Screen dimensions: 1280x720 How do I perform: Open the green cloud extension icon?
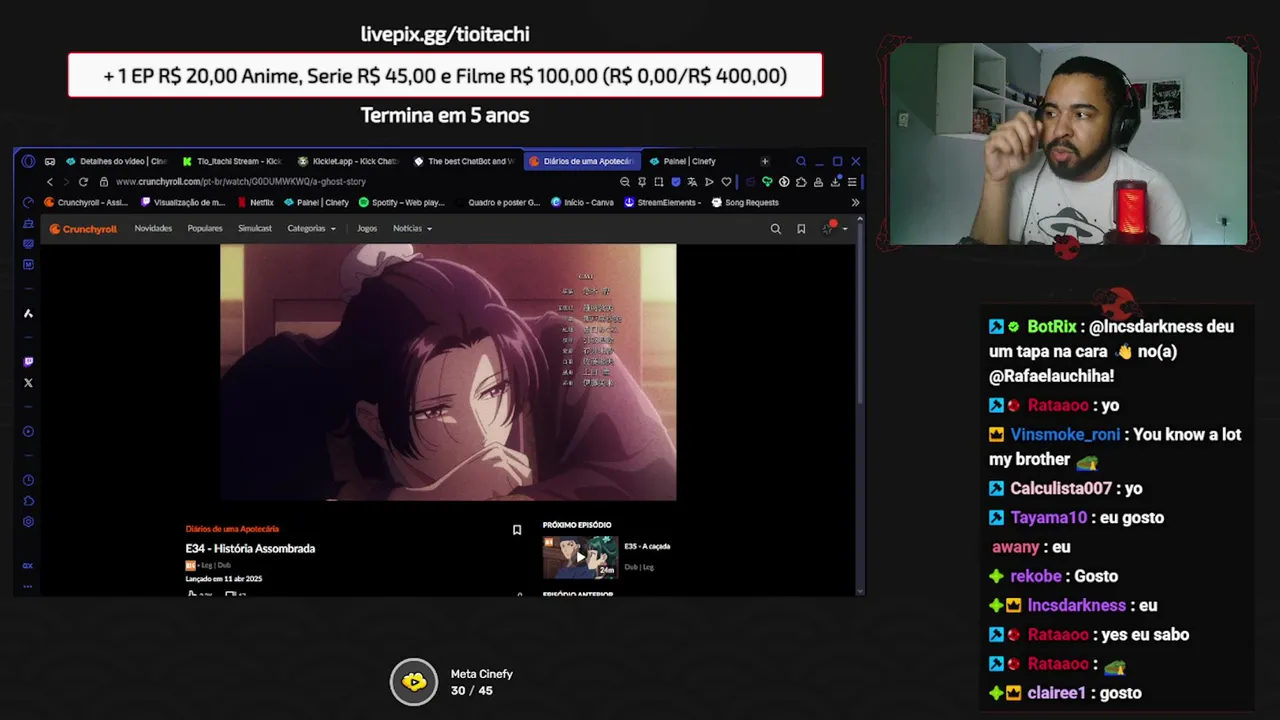[x=767, y=182]
